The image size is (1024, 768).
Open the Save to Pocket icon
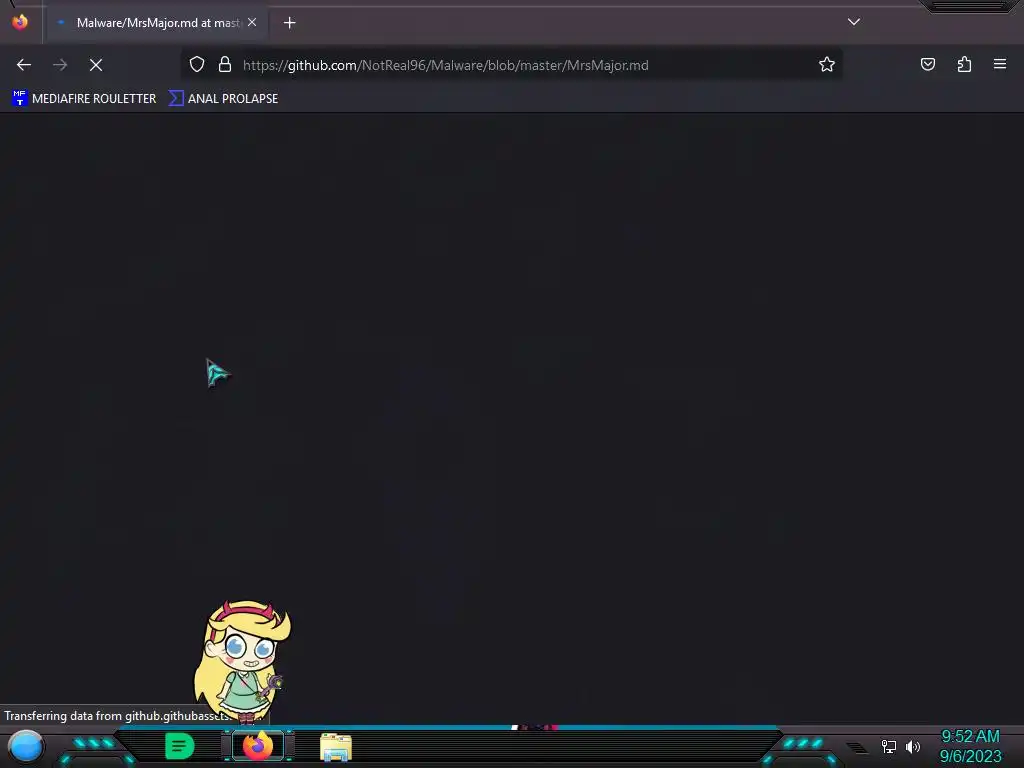(x=927, y=65)
